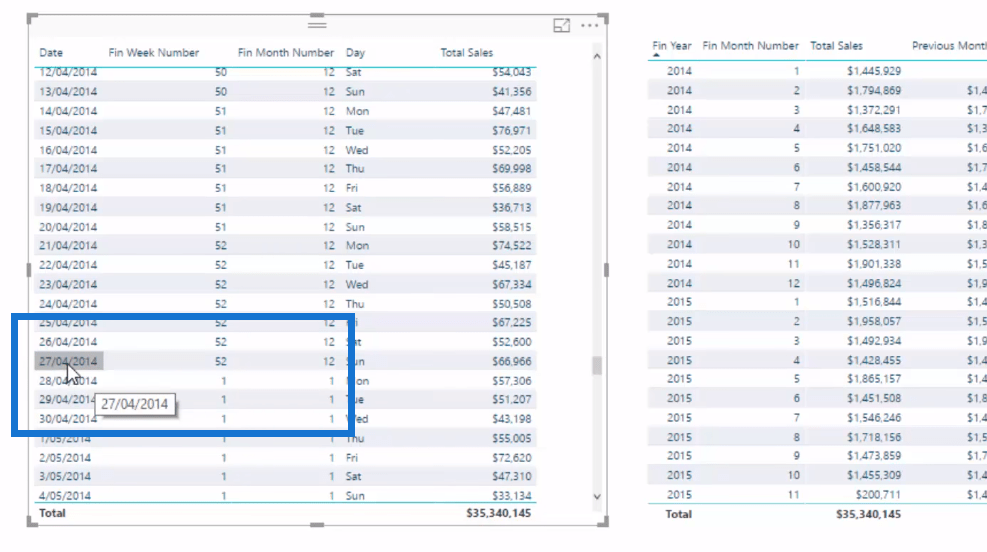Click sales value $57,306
Image resolution: width=987 pixels, height=552 pixels.
coord(512,381)
